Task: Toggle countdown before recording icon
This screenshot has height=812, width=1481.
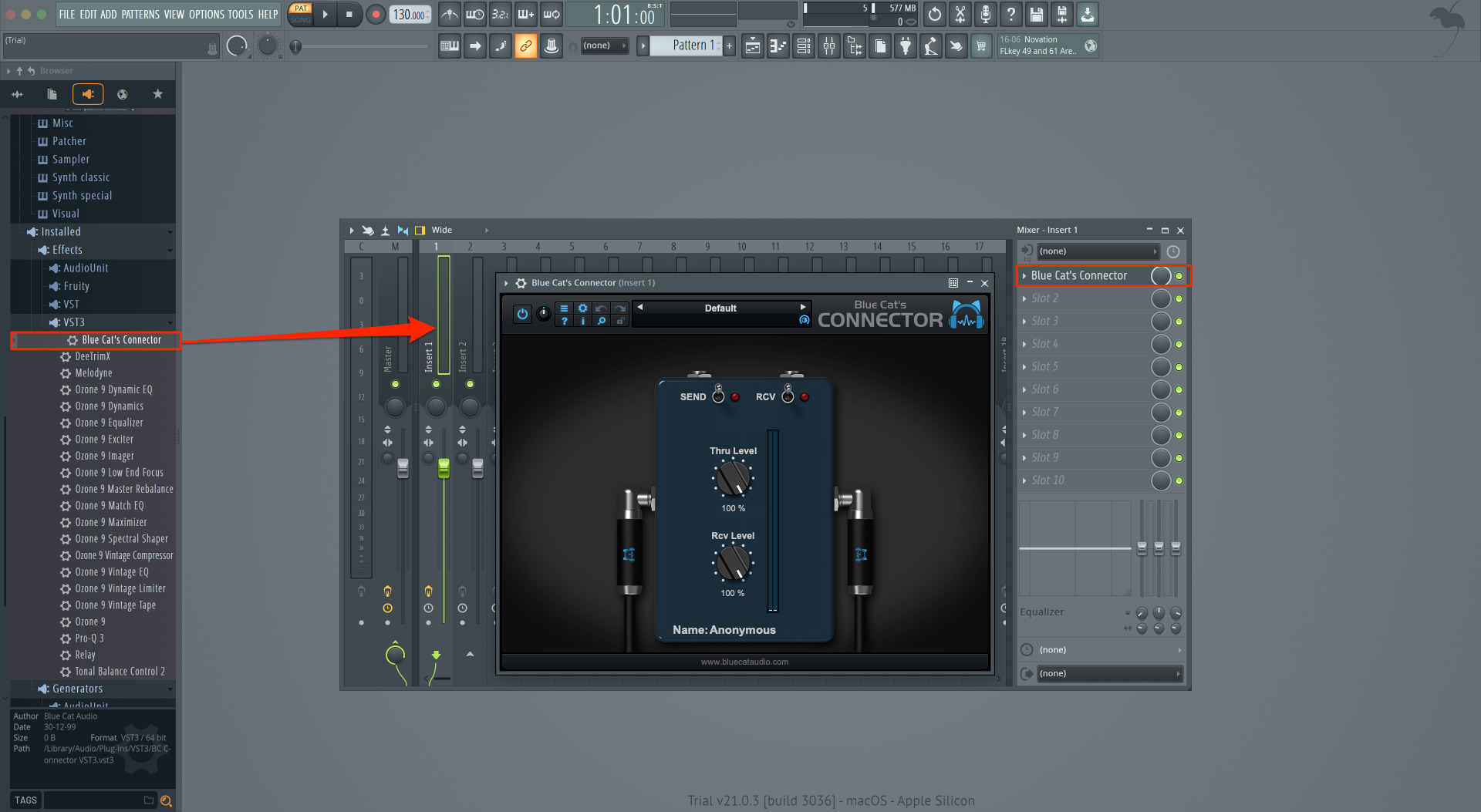Action: coord(501,15)
